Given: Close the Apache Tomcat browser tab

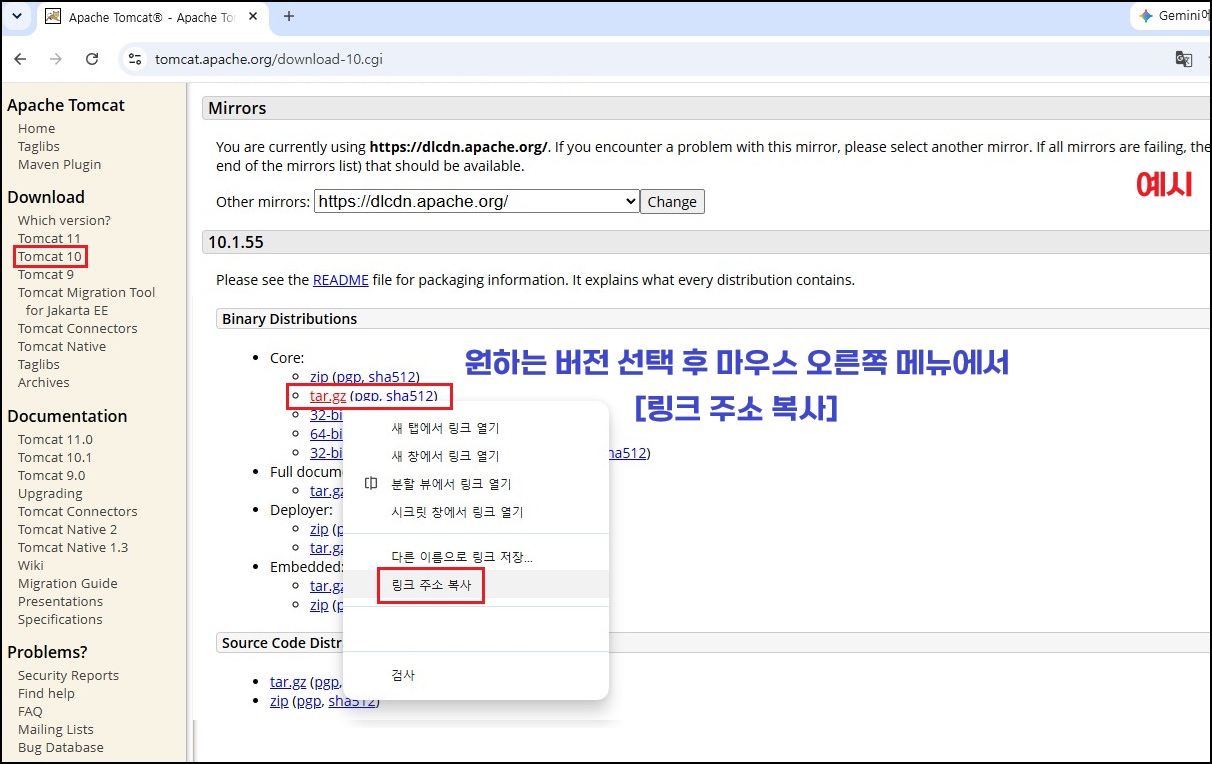Looking at the screenshot, I should pos(252,17).
